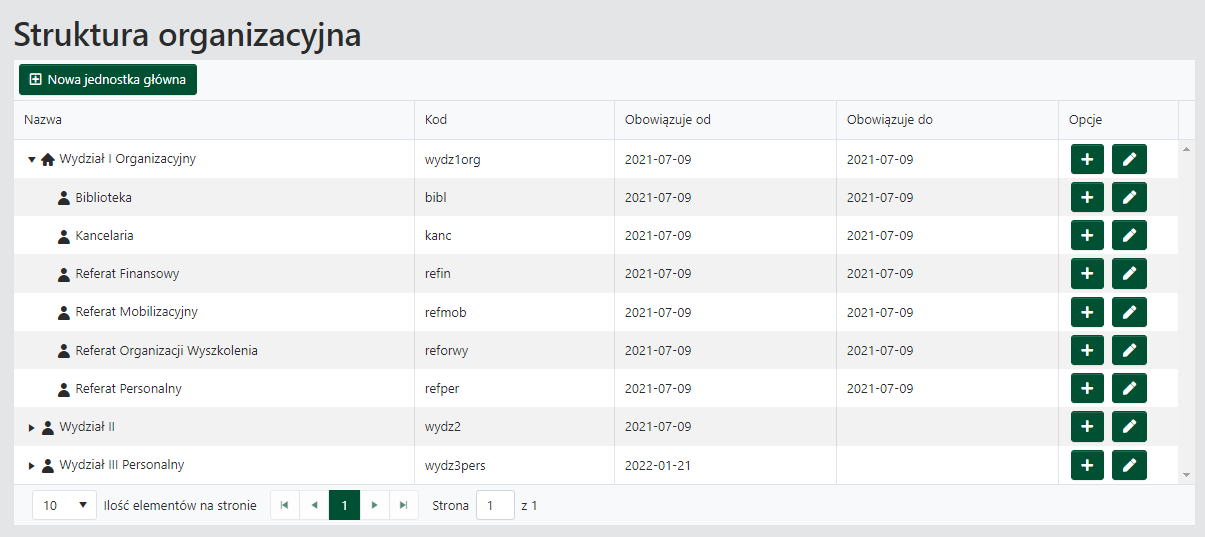The width and height of the screenshot is (1205, 537).
Task: Select page 1 in the pager
Action: [x=344, y=506]
